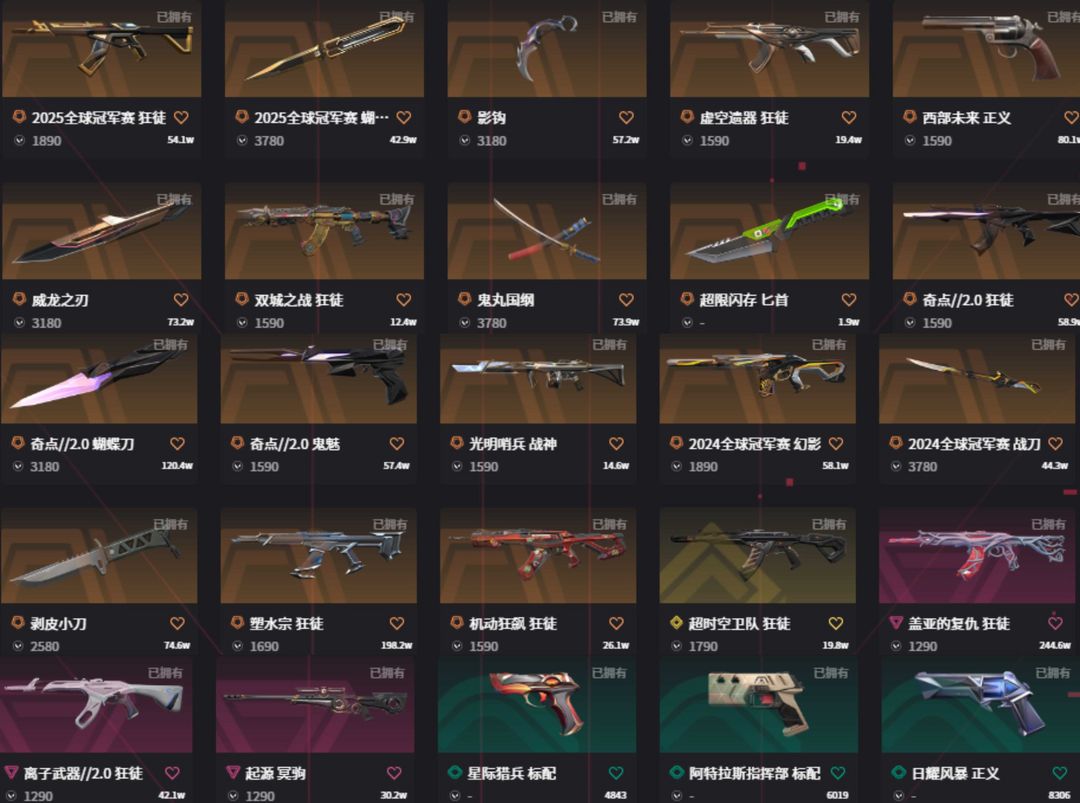Click the 剥皮小刀 2580 price label
Image resolution: width=1080 pixels, height=803 pixels.
(45, 647)
